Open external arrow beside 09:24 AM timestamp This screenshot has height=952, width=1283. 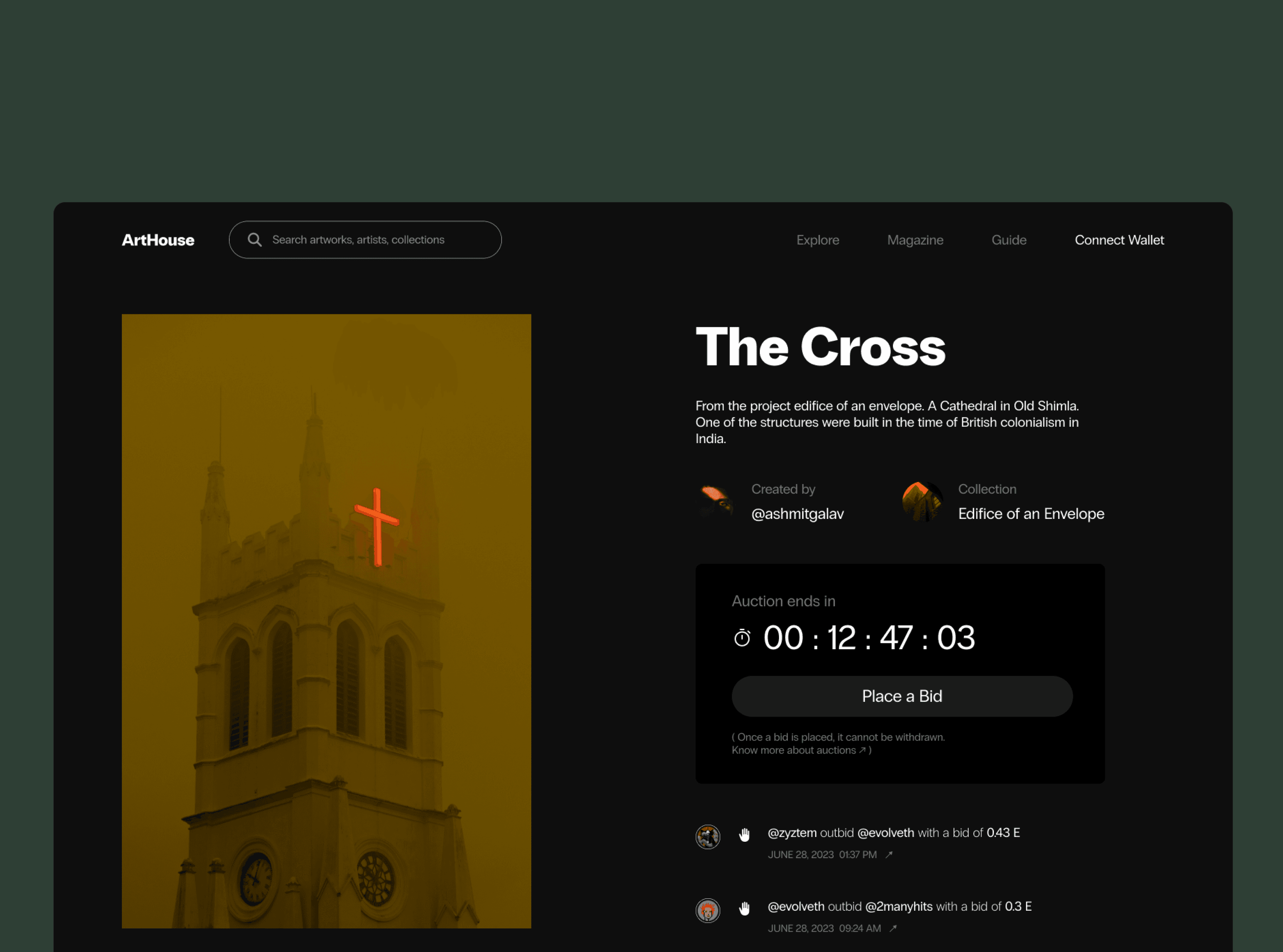(893, 928)
